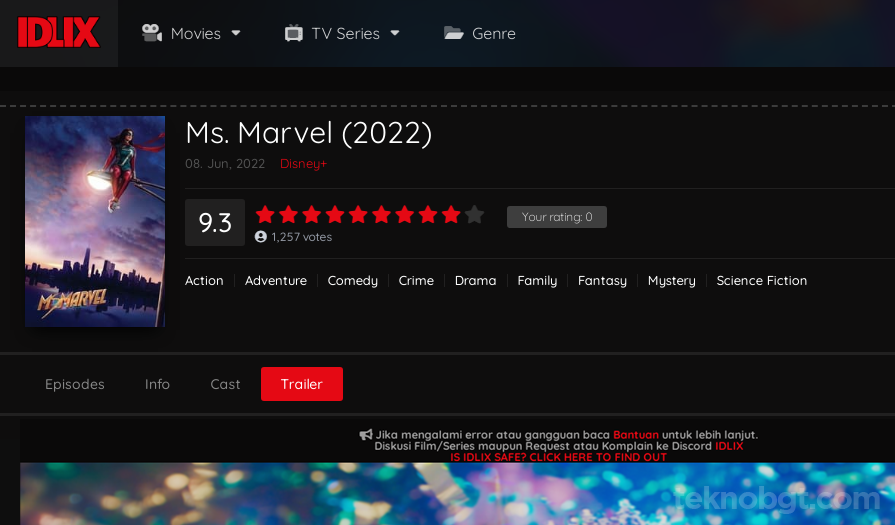Click the Bantuan help link
This screenshot has width=895, height=525.
pos(635,435)
